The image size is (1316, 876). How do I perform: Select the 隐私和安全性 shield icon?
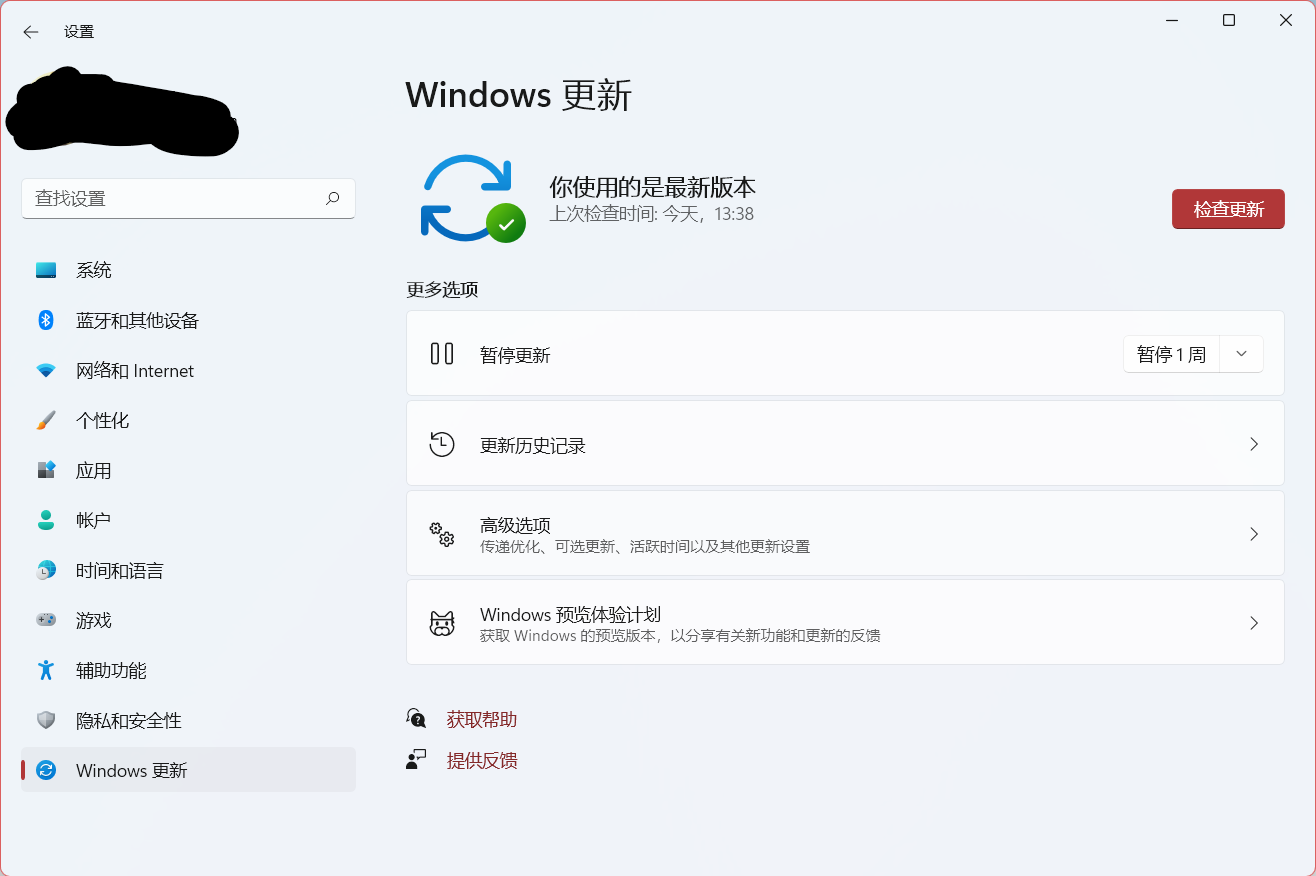click(45, 720)
